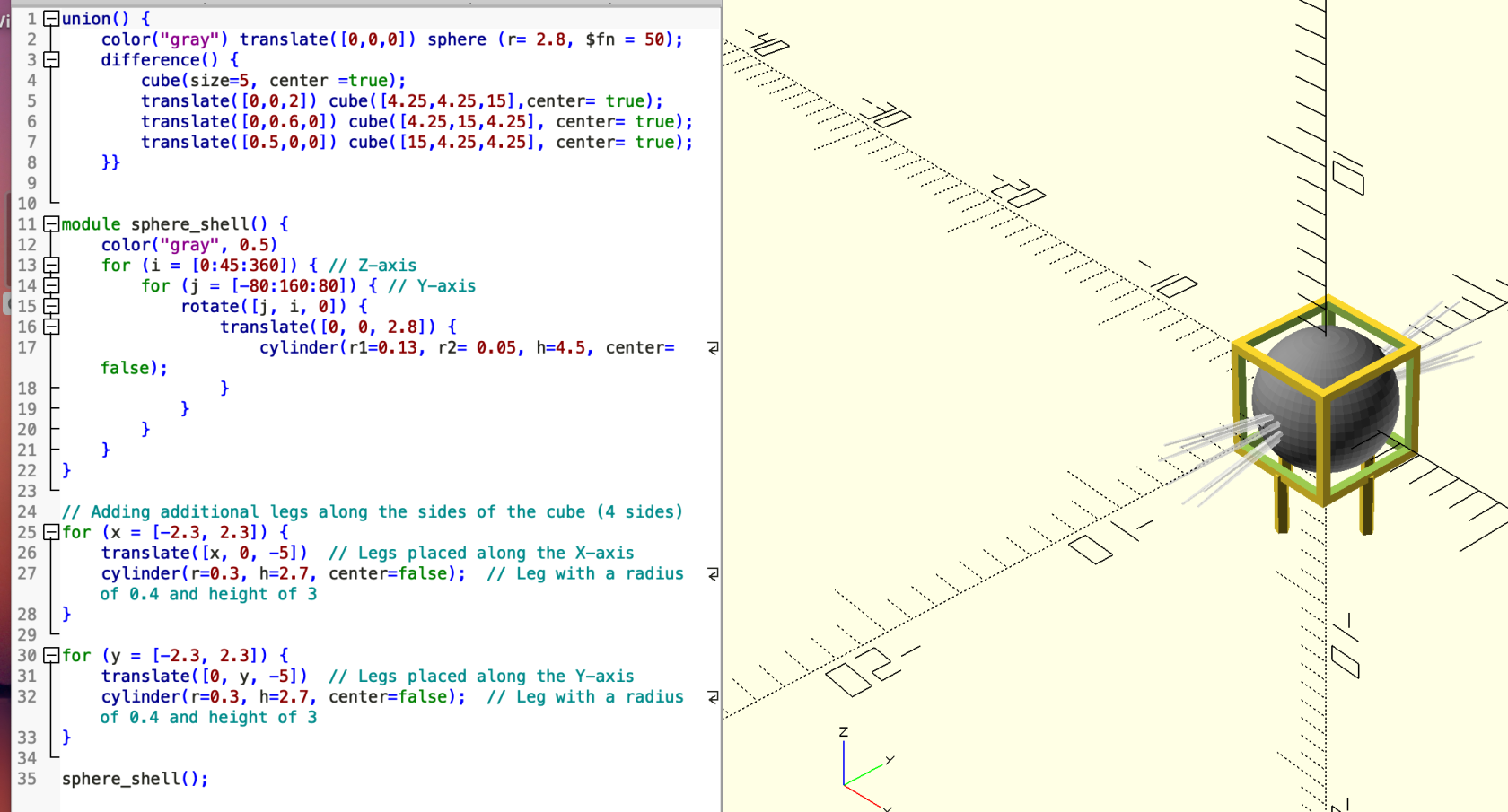This screenshot has width=1508, height=812.
Task: Collapse the difference() block fold marker
Action: (51, 60)
